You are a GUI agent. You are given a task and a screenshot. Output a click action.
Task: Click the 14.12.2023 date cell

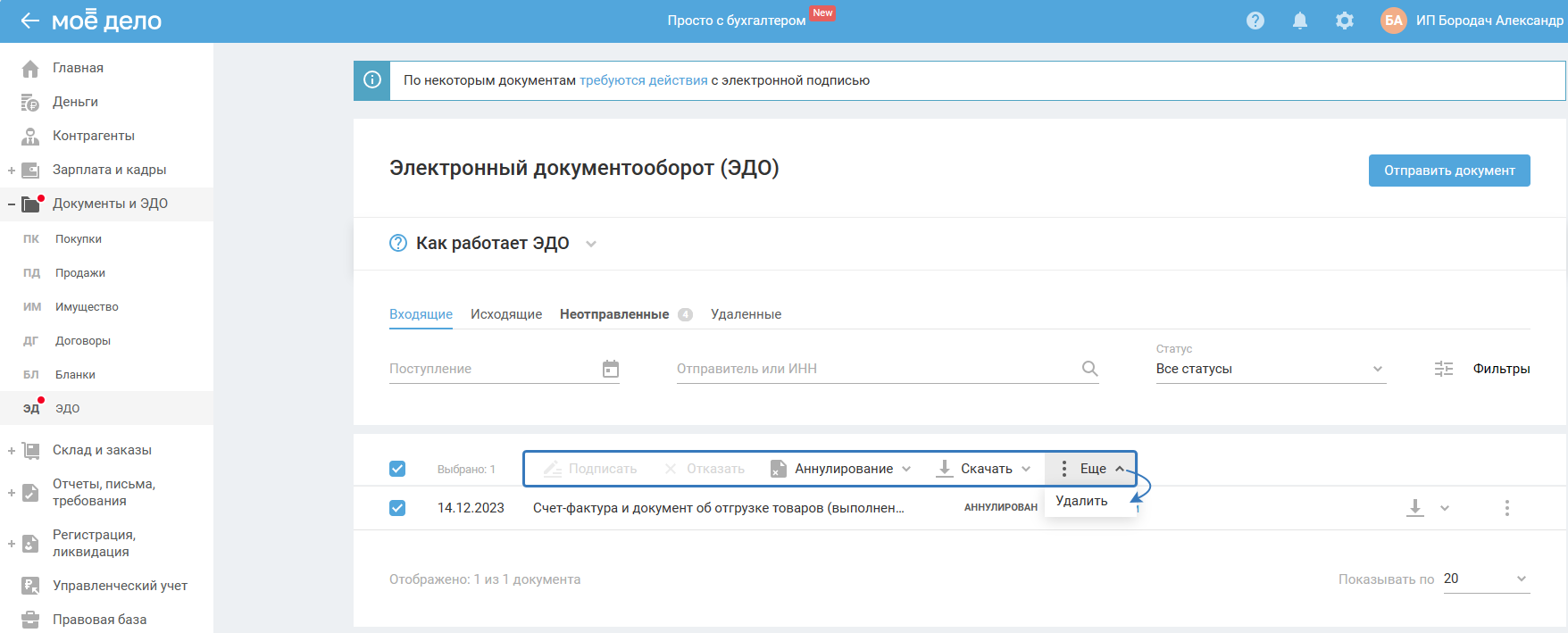pos(471,508)
